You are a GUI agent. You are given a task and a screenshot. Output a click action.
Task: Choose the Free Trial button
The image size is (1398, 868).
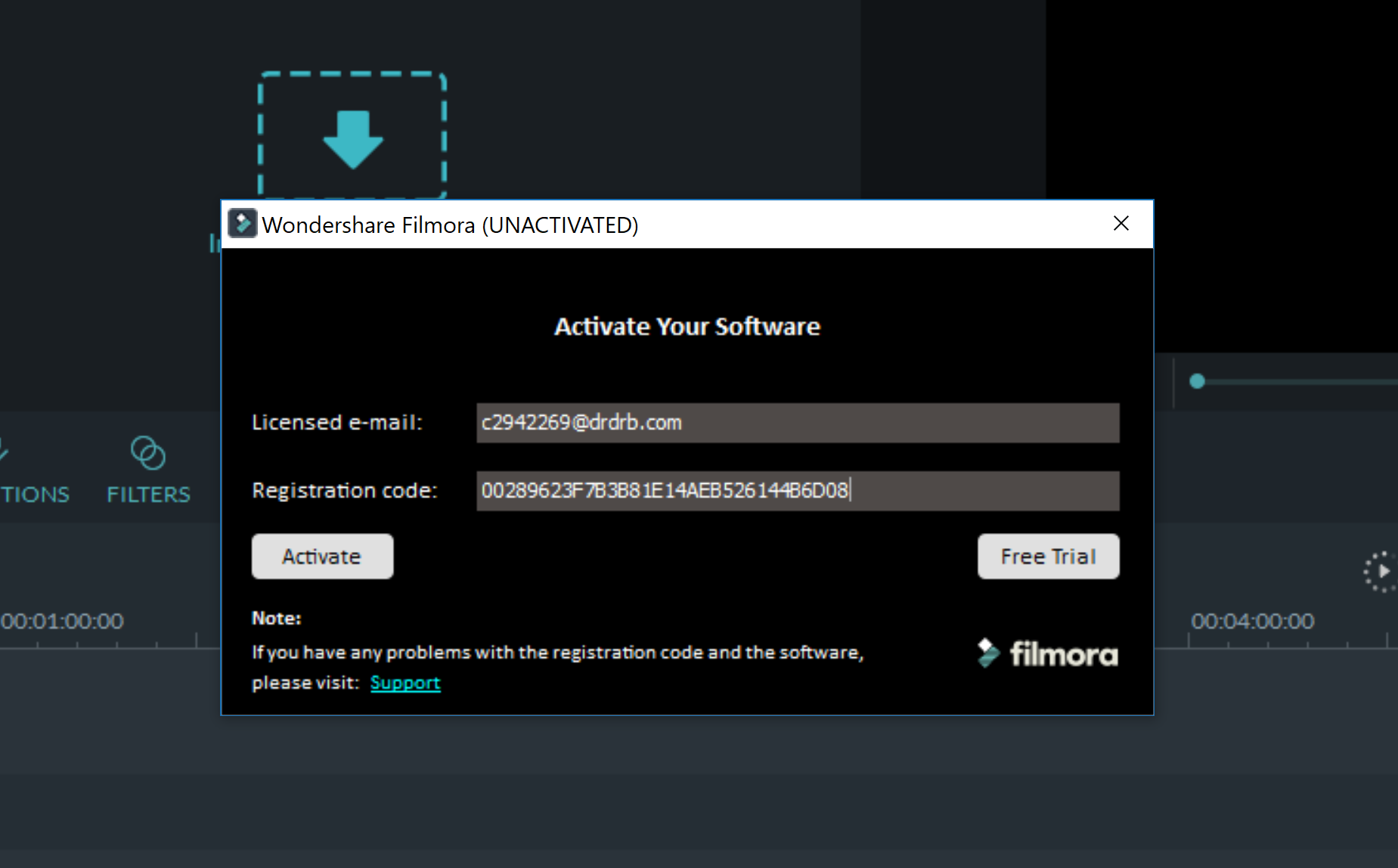[1048, 556]
